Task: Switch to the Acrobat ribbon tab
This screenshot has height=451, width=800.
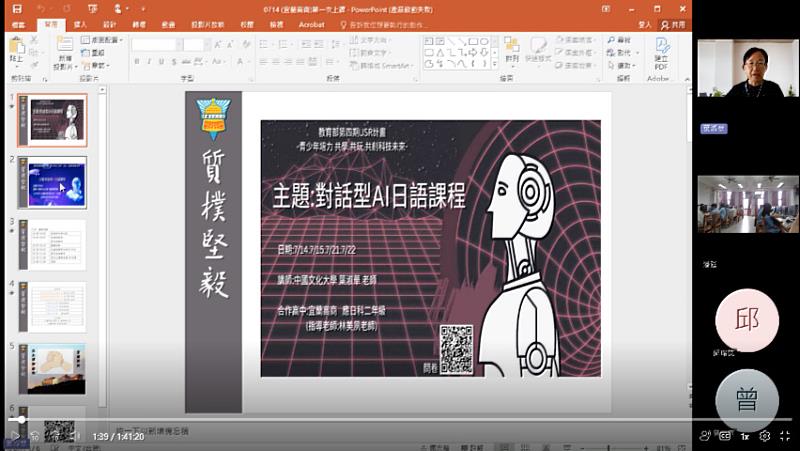Action: pyautogui.click(x=311, y=24)
